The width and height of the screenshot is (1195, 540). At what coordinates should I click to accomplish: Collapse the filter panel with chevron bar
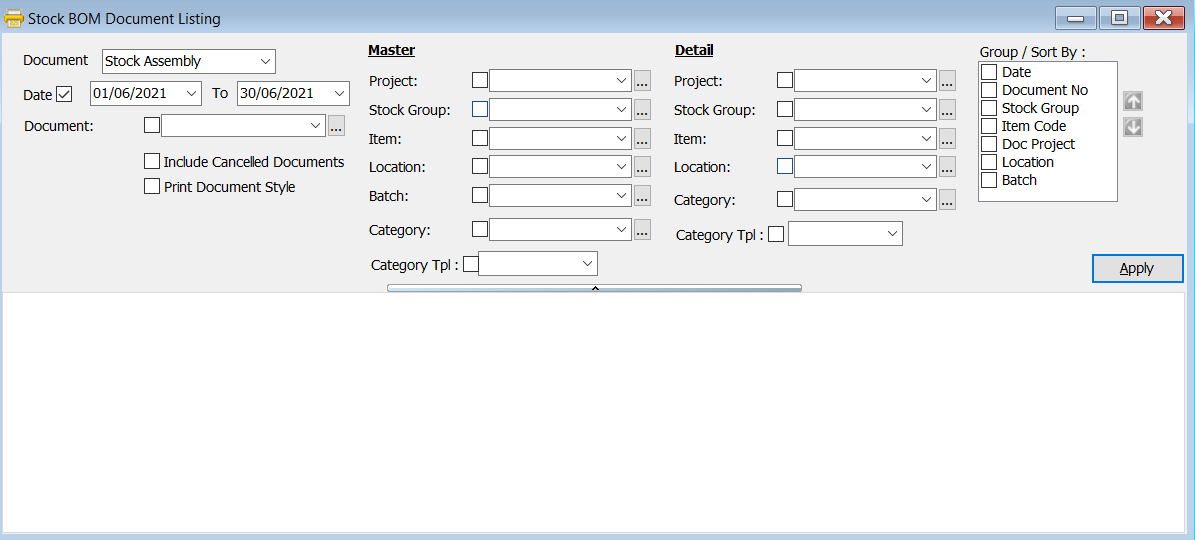click(594, 288)
